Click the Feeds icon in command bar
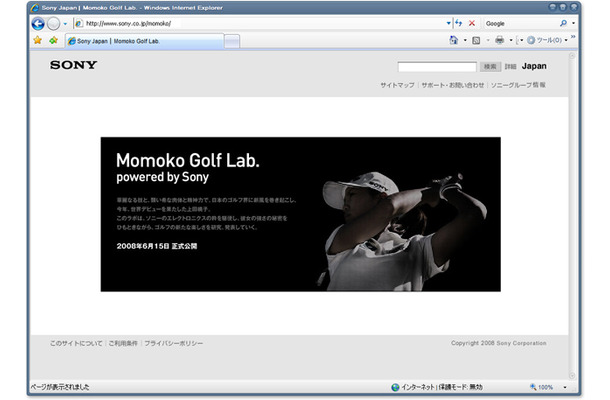The image size is (610, 400). 476,40
